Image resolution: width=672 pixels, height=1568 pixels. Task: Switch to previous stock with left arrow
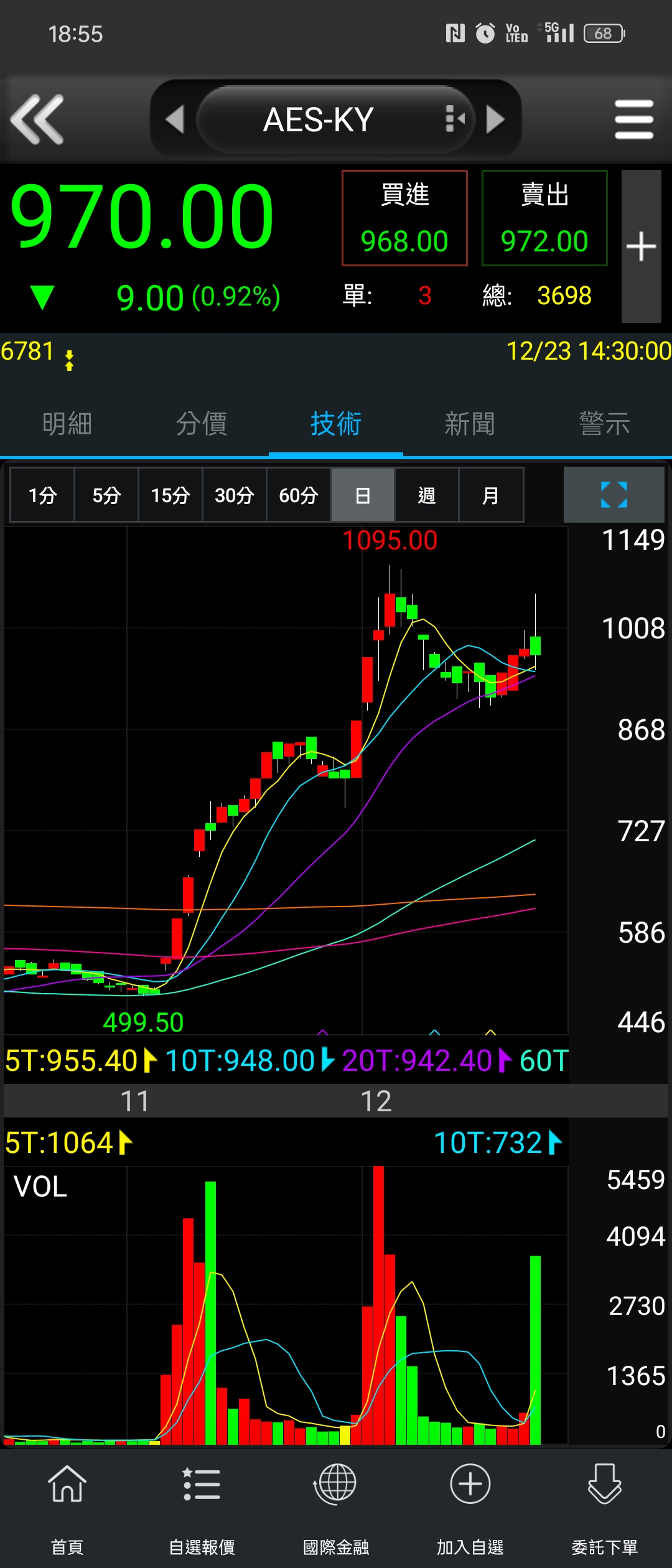point(175,119)
